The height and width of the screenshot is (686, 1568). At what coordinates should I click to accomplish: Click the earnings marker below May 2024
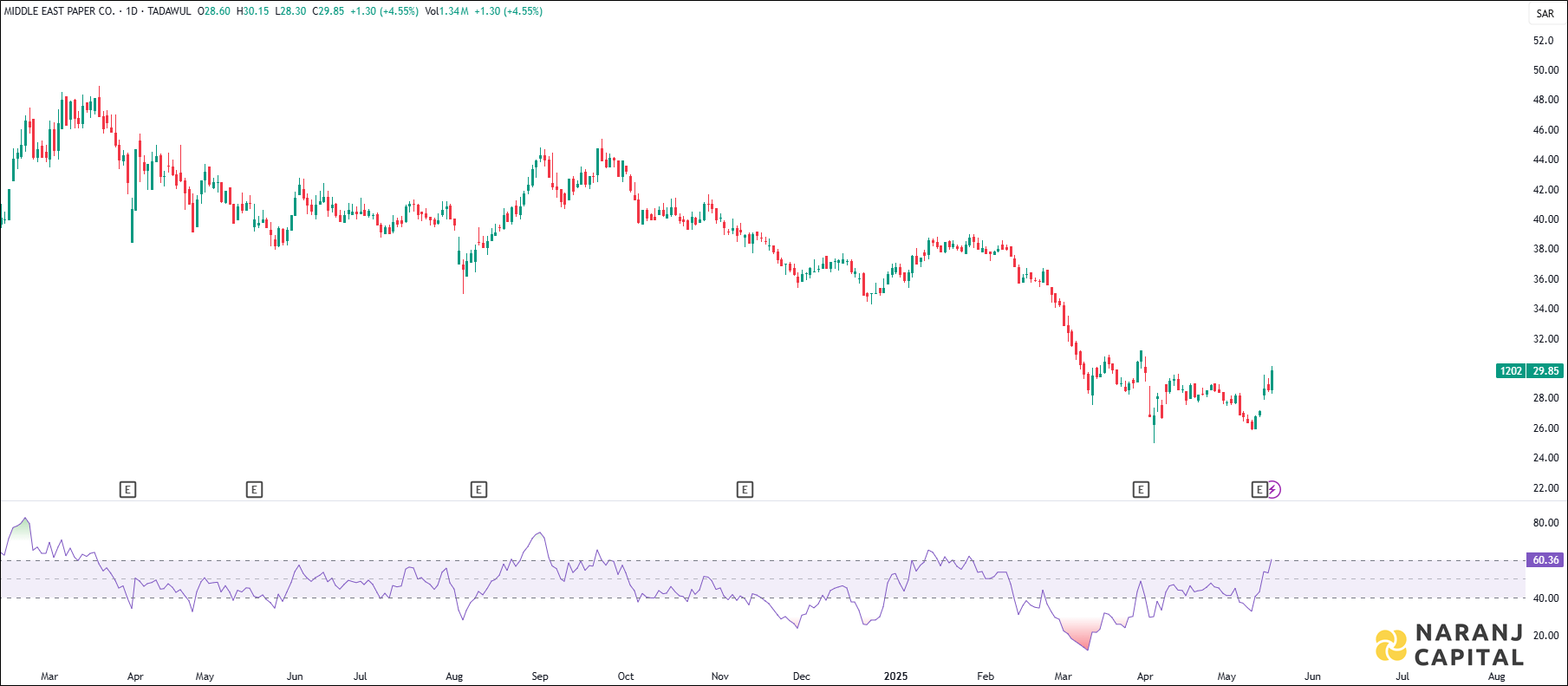click(254, 490)
